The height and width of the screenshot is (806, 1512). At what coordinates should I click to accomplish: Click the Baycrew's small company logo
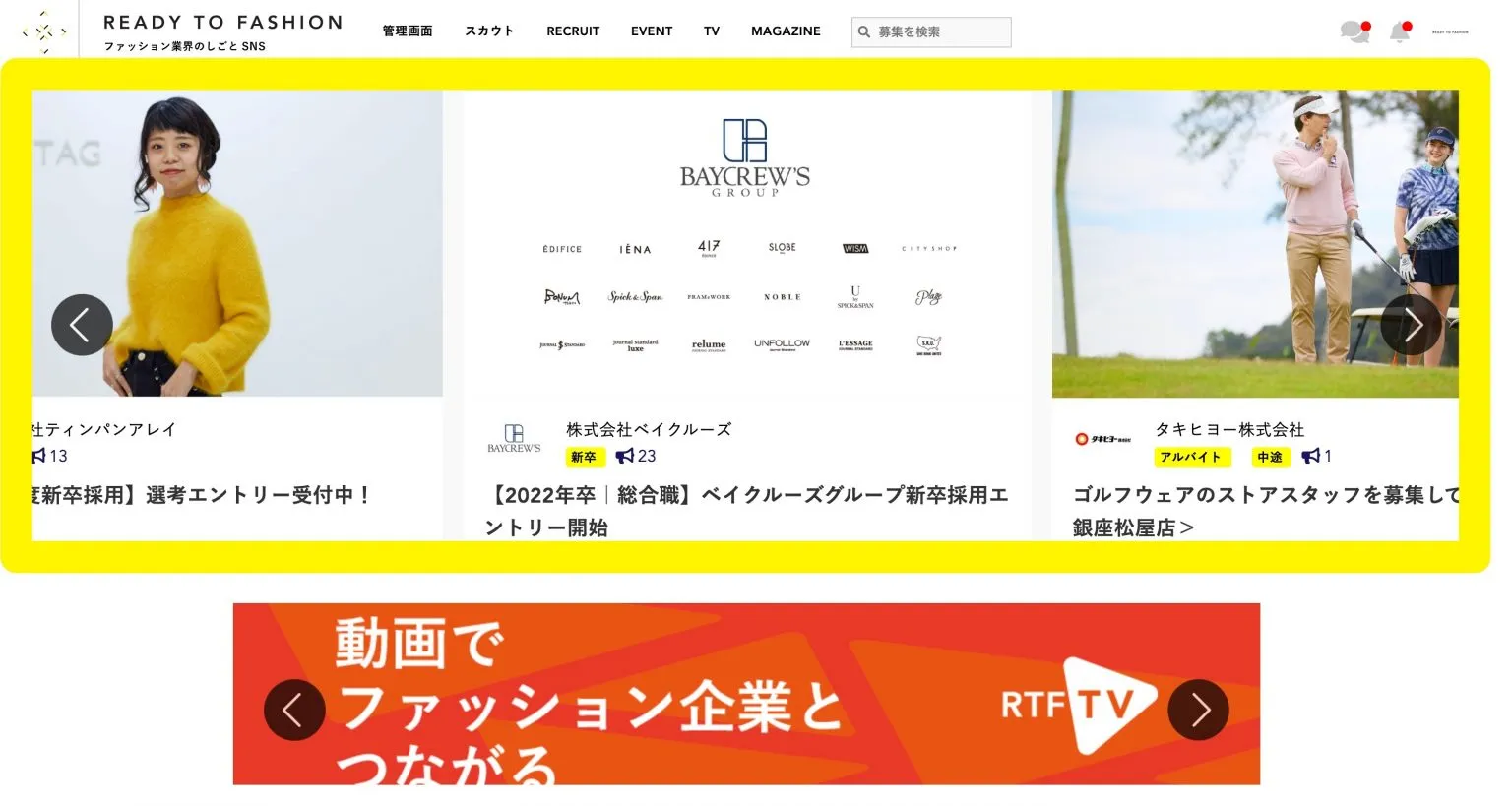coord(514,439)
